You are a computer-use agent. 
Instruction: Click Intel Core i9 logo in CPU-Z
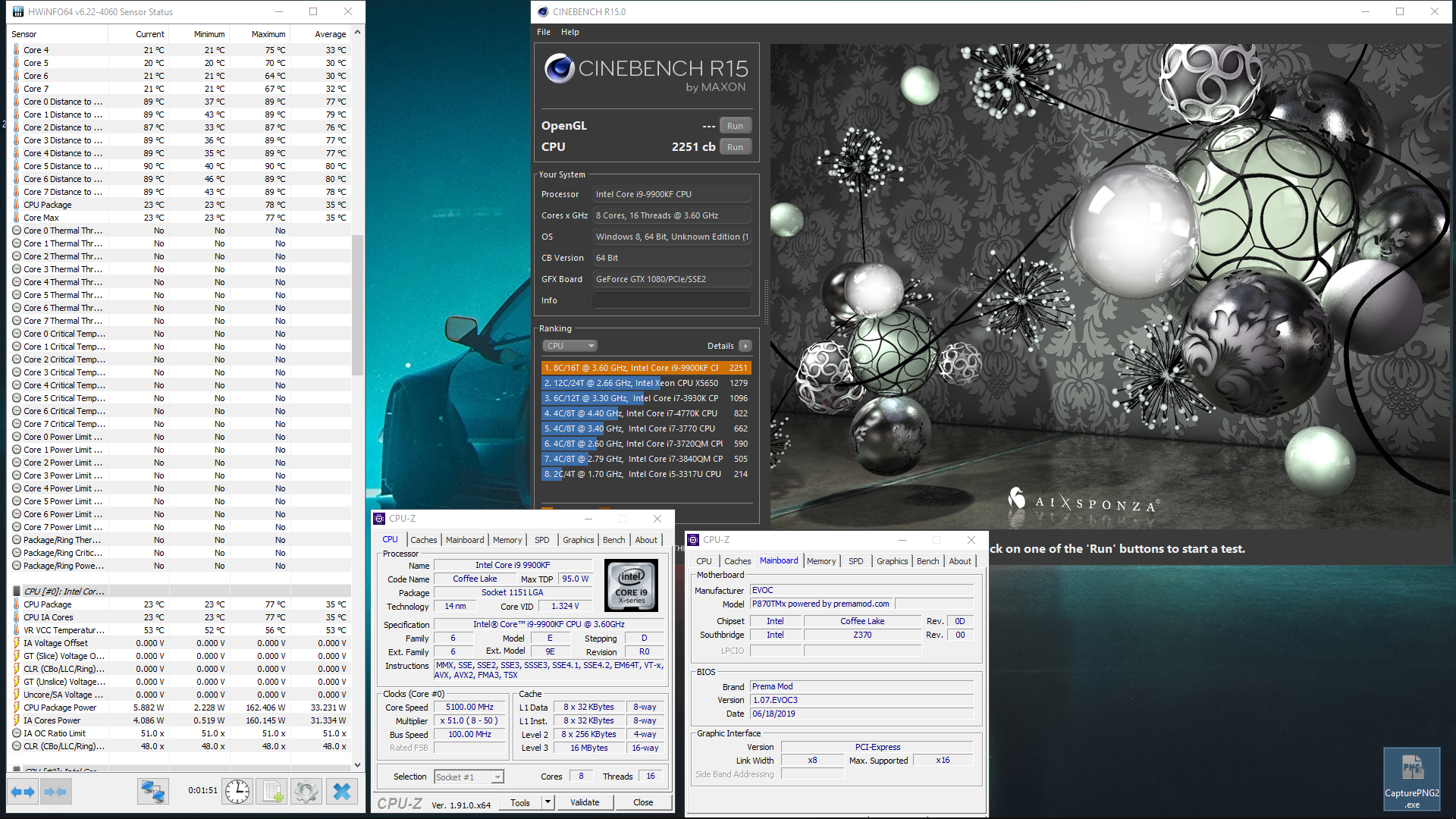[631, 585]
